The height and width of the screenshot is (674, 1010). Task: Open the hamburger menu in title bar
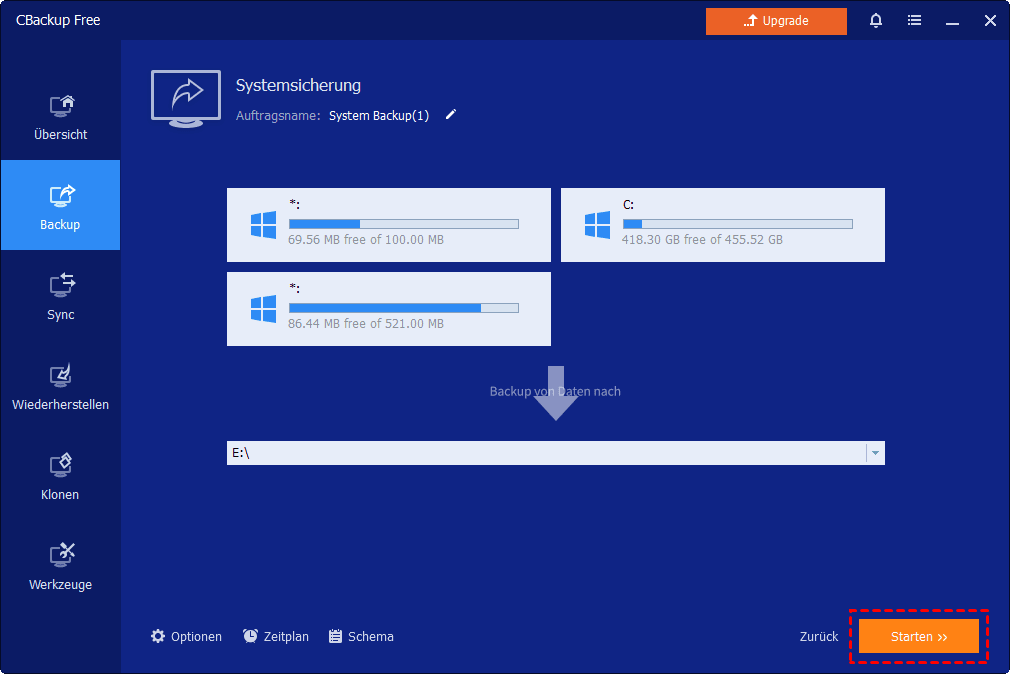pyautogui.click(x=914, y=21)
